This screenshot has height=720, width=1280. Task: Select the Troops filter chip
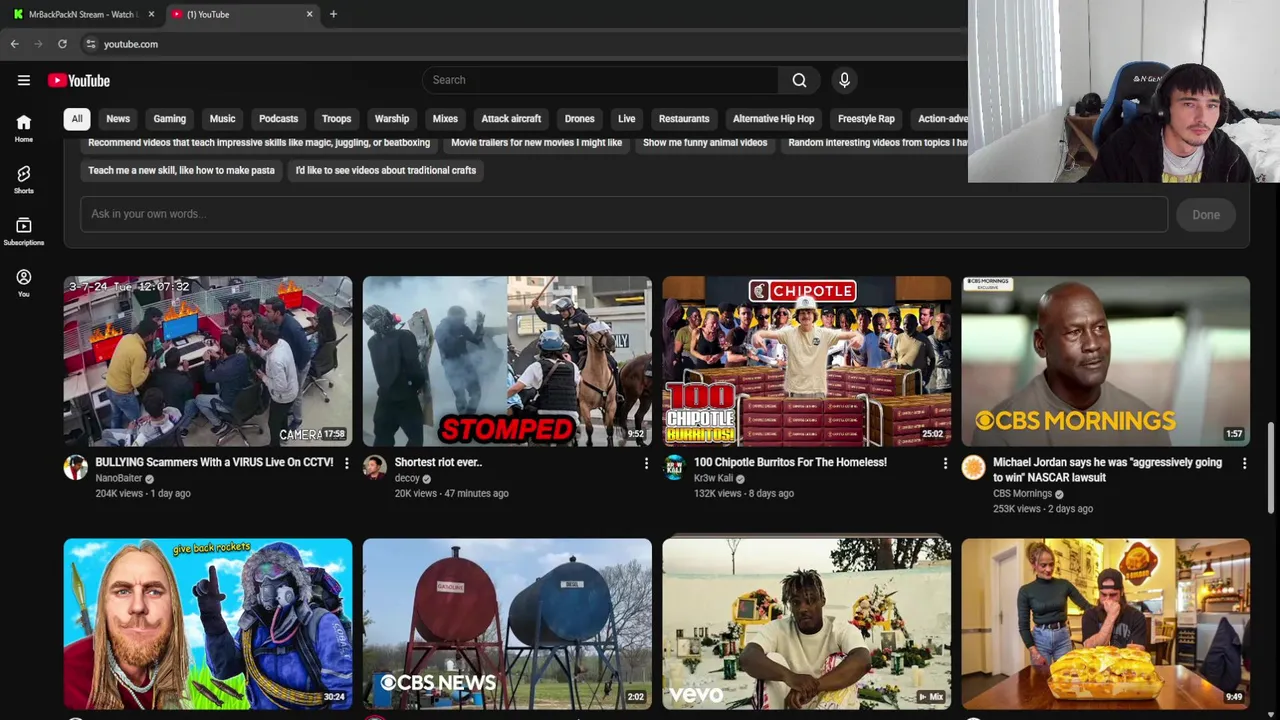pyautogui.click(x=337, y=119)
